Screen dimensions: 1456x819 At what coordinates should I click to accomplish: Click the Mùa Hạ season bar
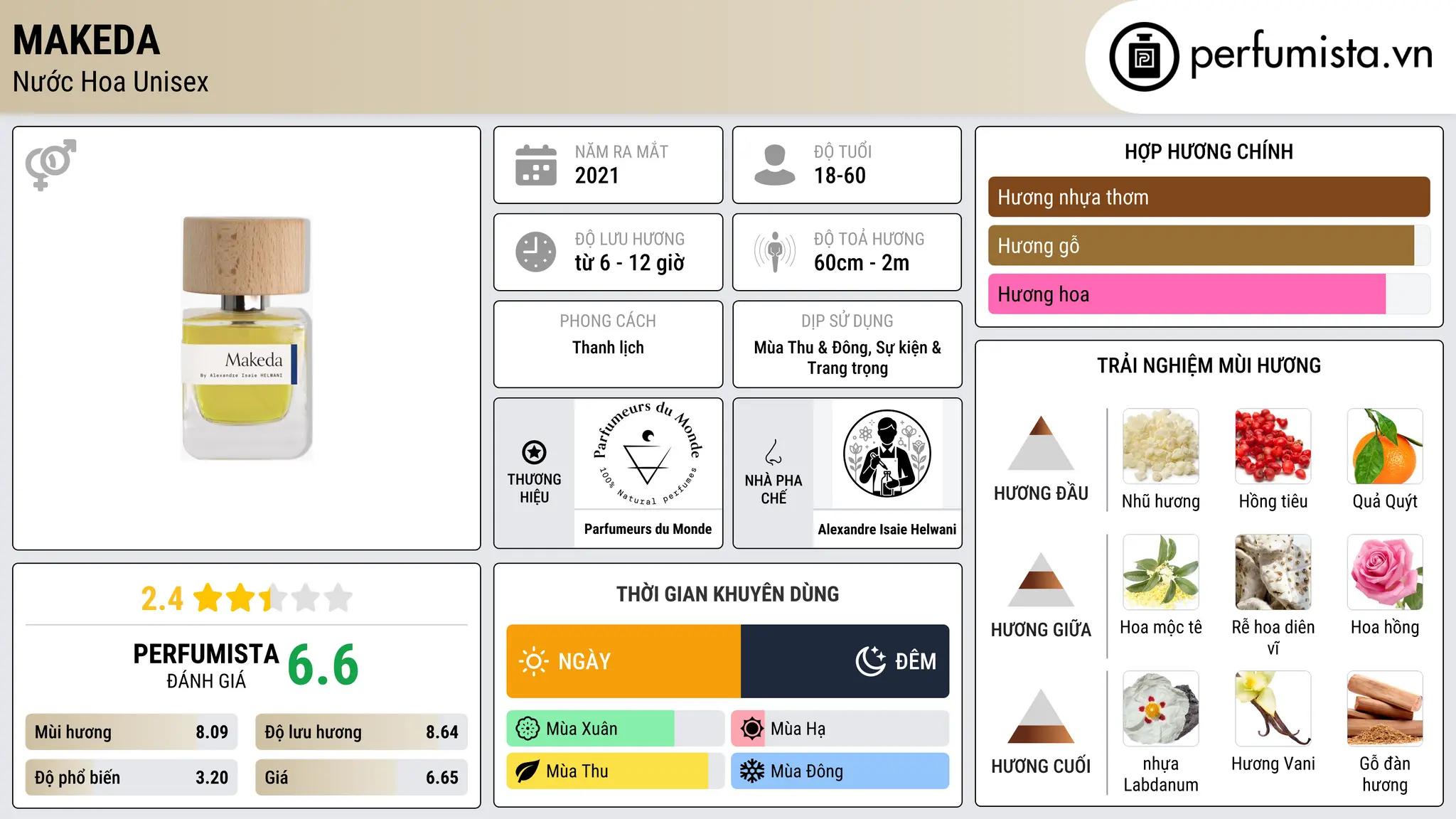click(x=840, y=729)
